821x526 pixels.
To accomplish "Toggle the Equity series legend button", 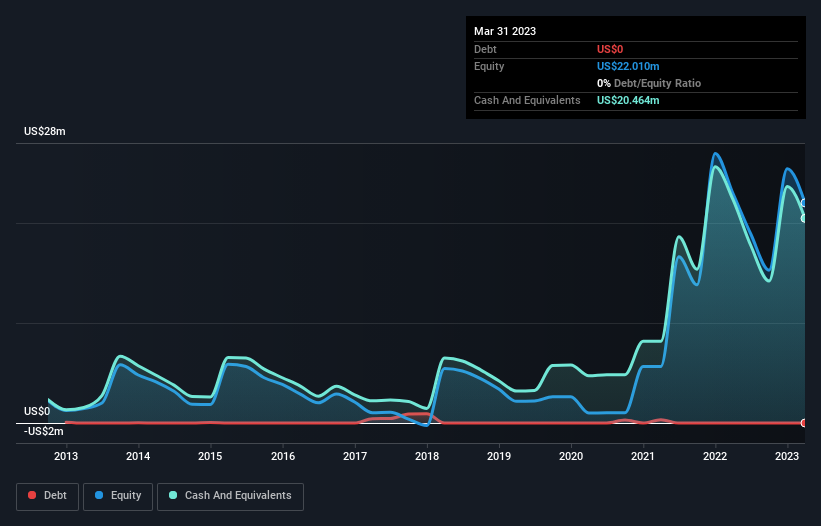I will (x=118, y=496).
